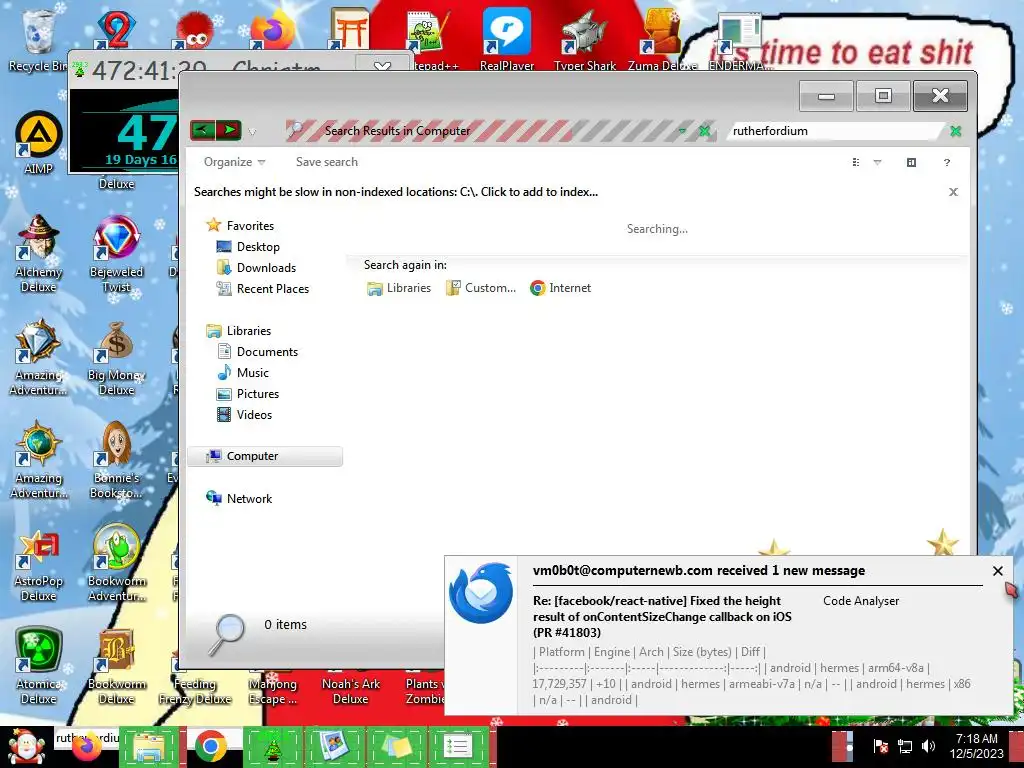Image resolution: width=1024 pixels, height=768 pixels.
Task: Dismiss the non-indexed locations info bar
Action: click(953, 192)
